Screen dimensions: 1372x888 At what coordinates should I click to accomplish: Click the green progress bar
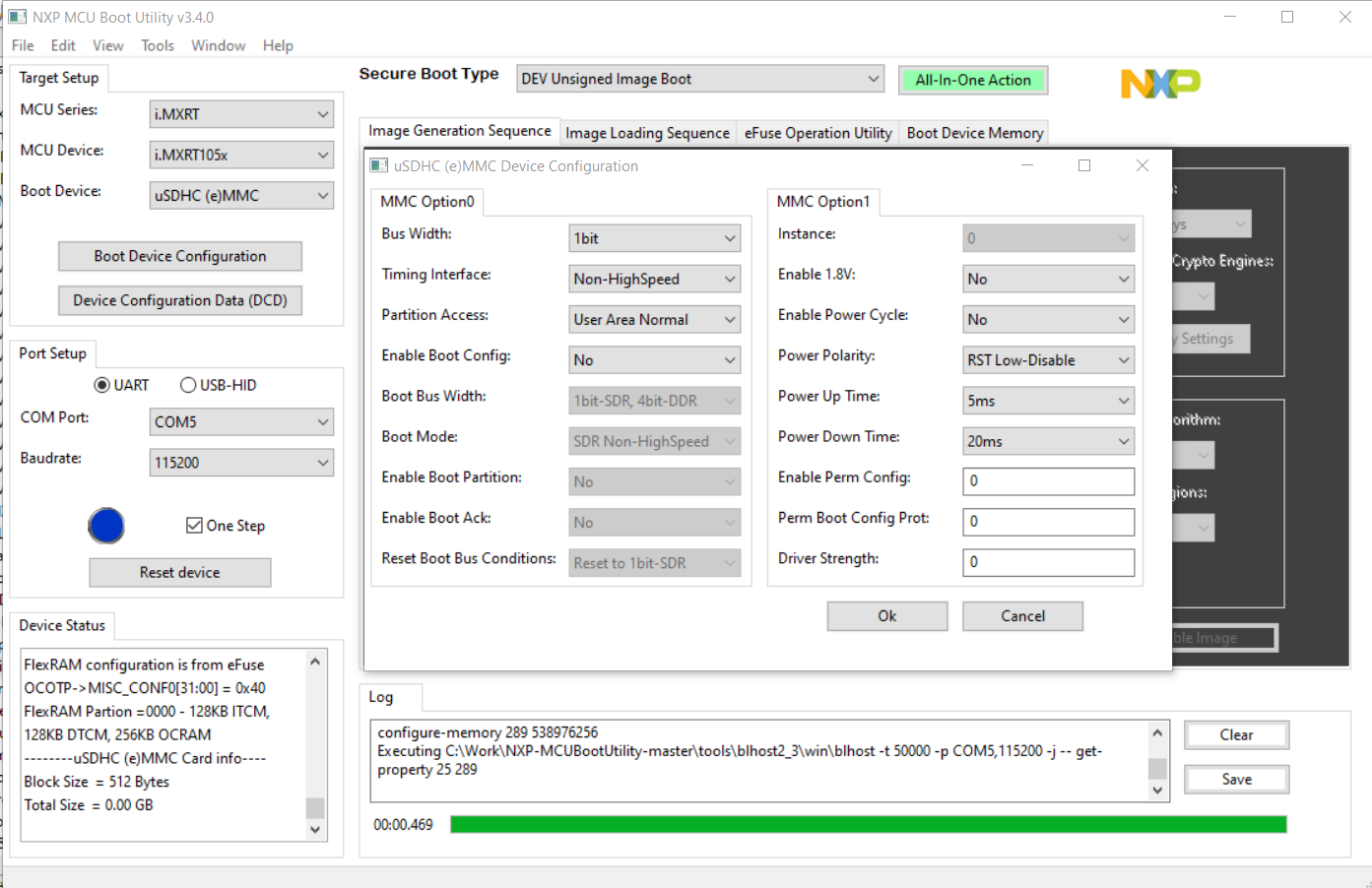pos(869,824)
